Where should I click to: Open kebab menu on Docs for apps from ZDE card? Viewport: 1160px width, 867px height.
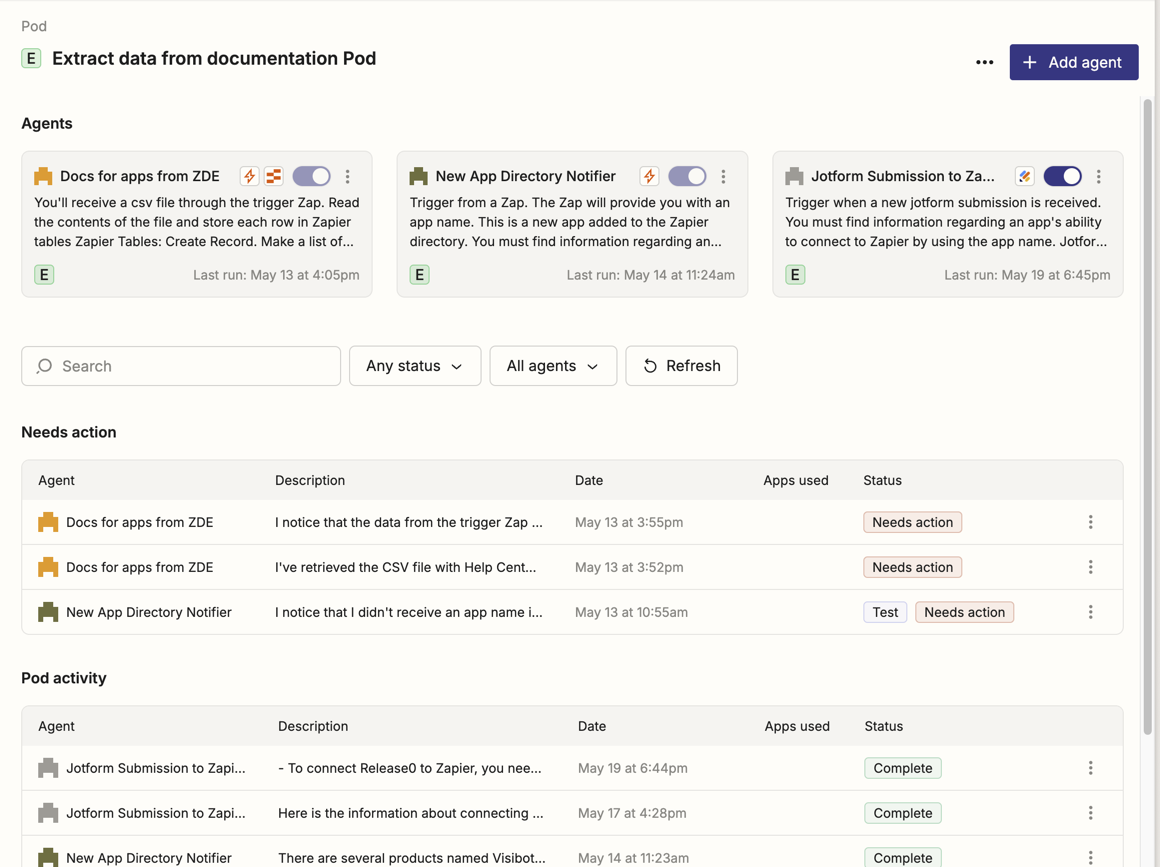point(348,176)
